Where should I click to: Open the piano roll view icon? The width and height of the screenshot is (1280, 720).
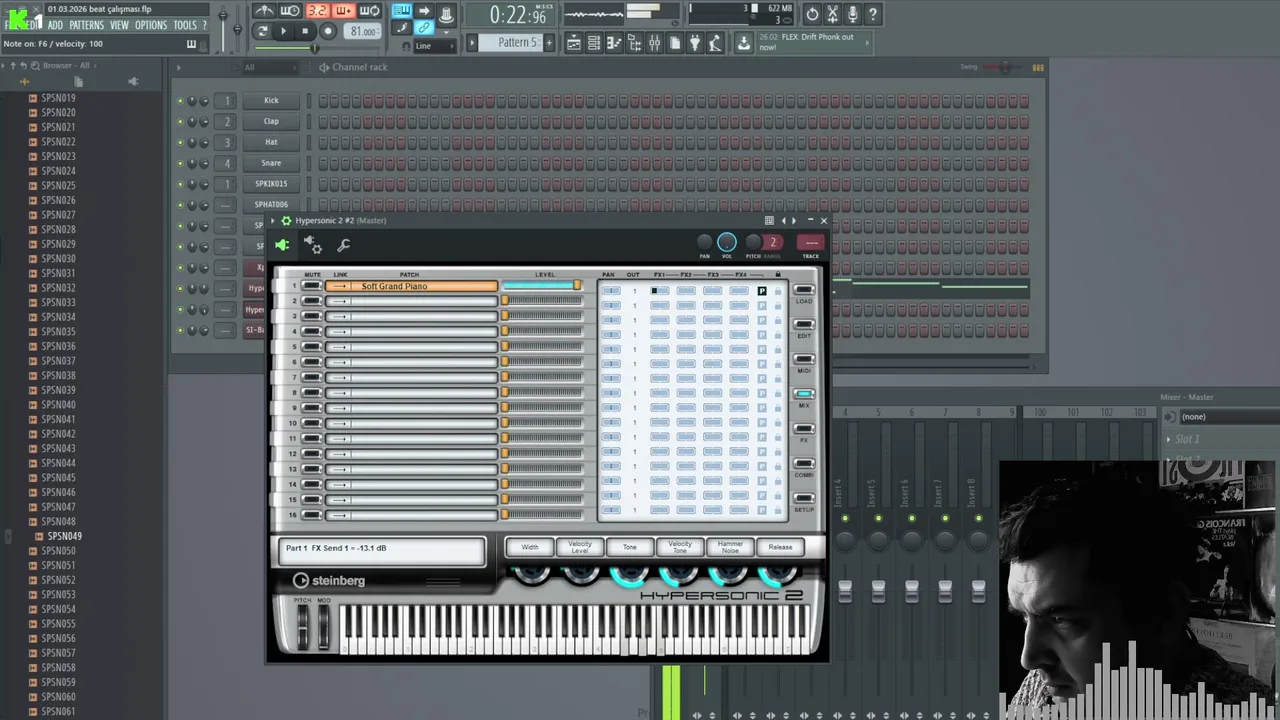pos(614,43)
